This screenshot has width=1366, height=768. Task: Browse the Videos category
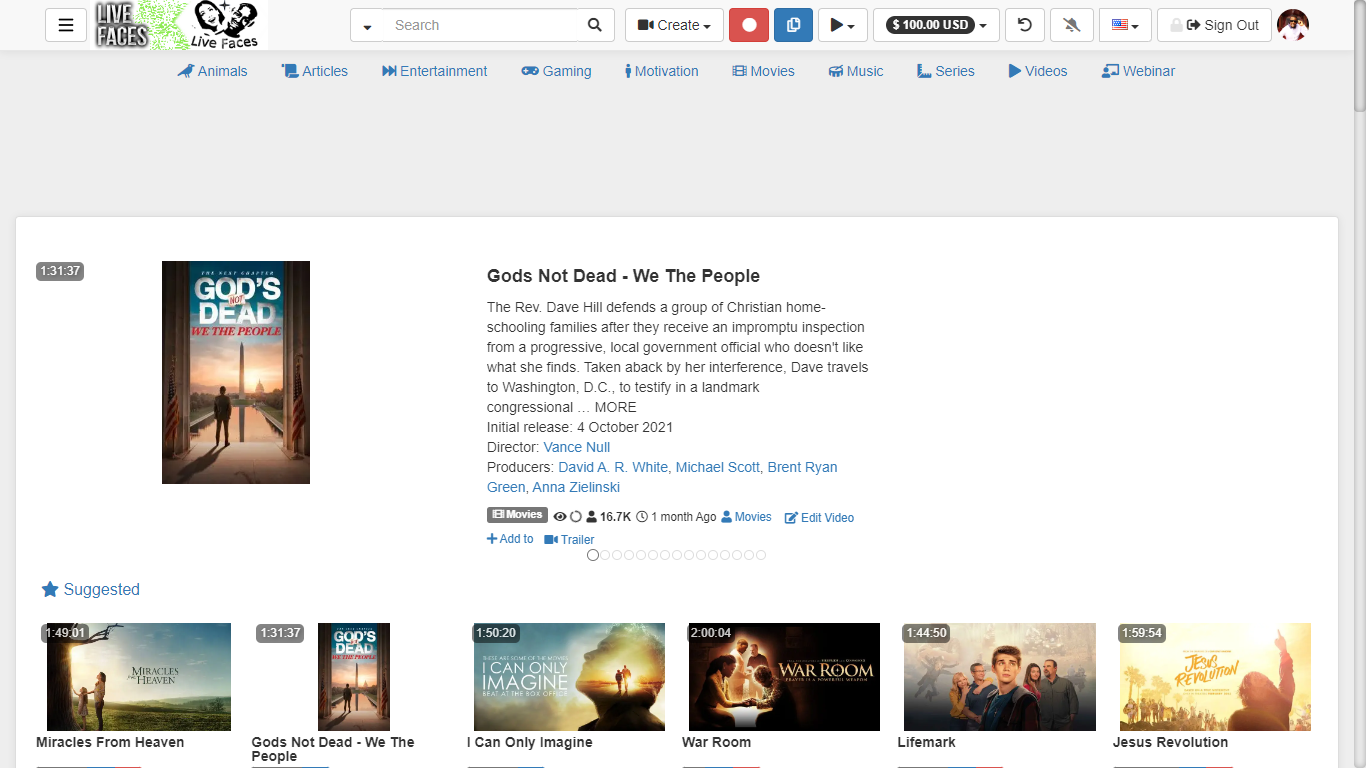1038,71
